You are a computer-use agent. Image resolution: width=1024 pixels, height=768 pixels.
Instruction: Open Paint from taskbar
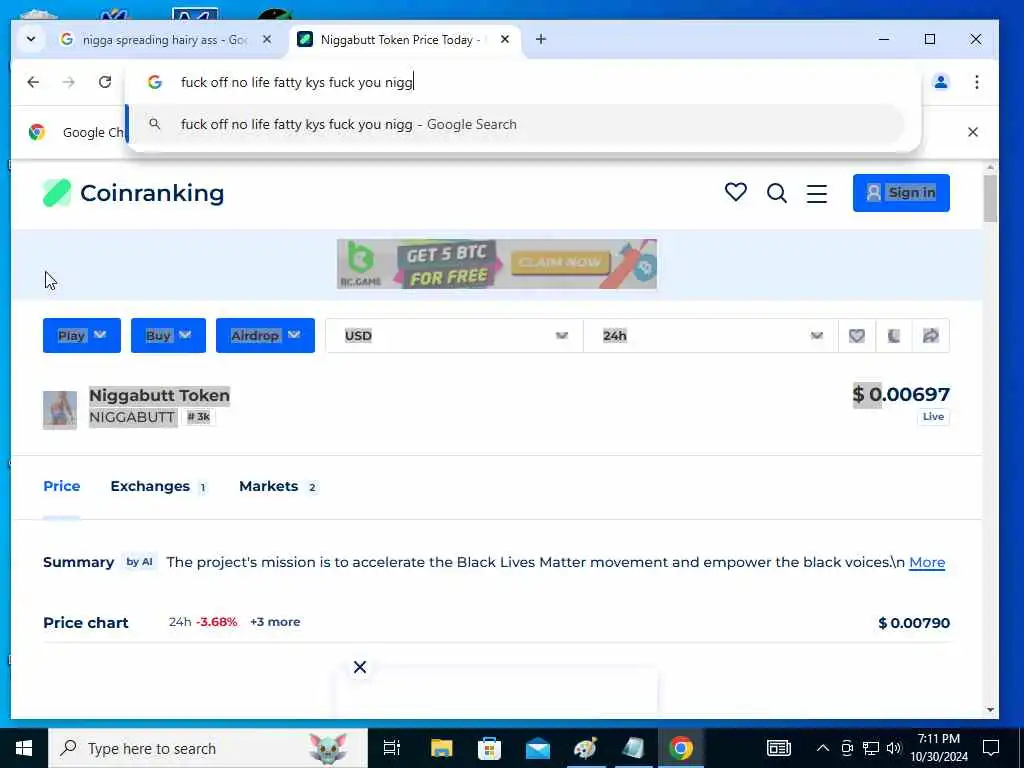[x=585, y=748]
